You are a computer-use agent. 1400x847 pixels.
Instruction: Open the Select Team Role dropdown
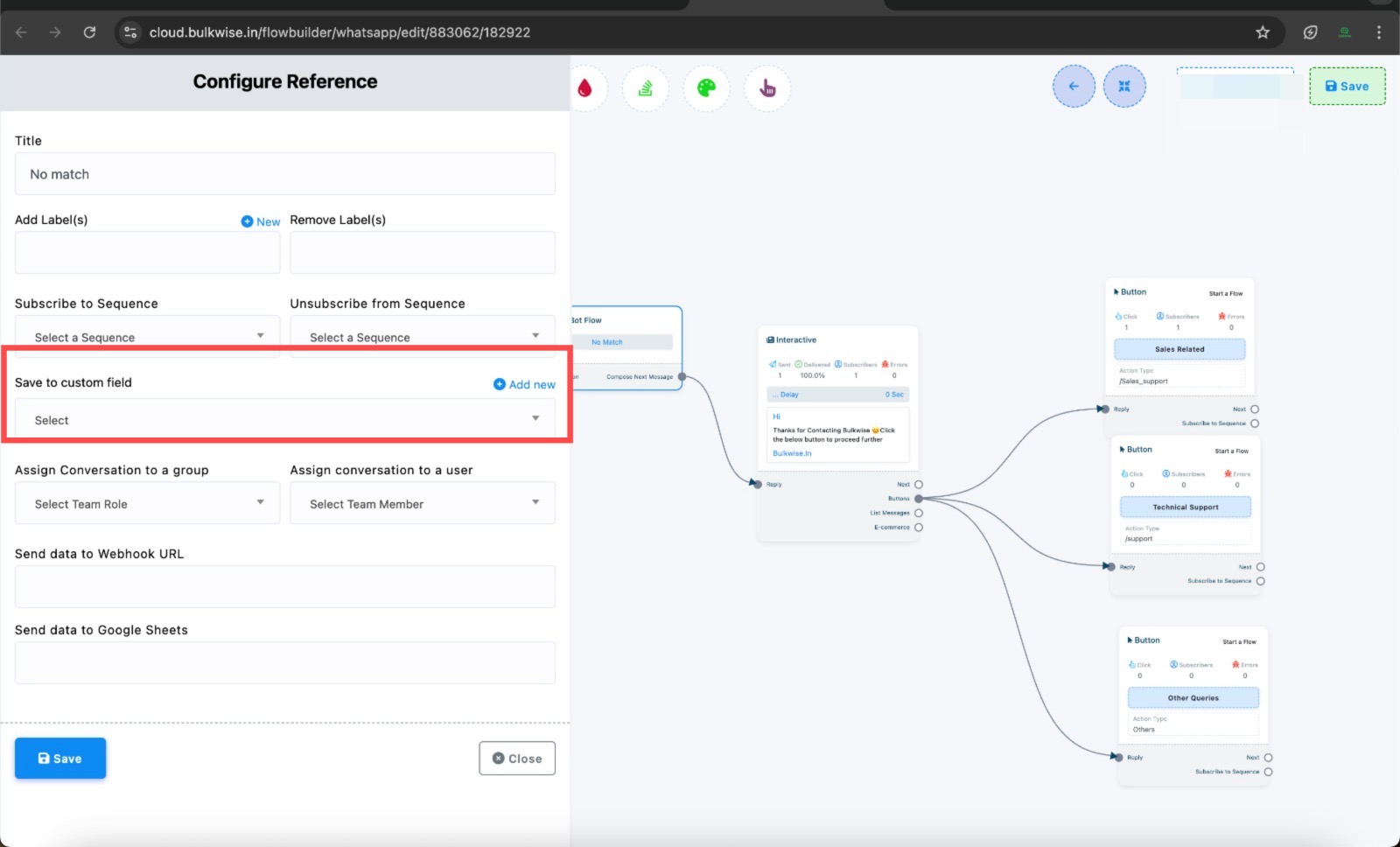pyautogui.click(x=147, y=504)
